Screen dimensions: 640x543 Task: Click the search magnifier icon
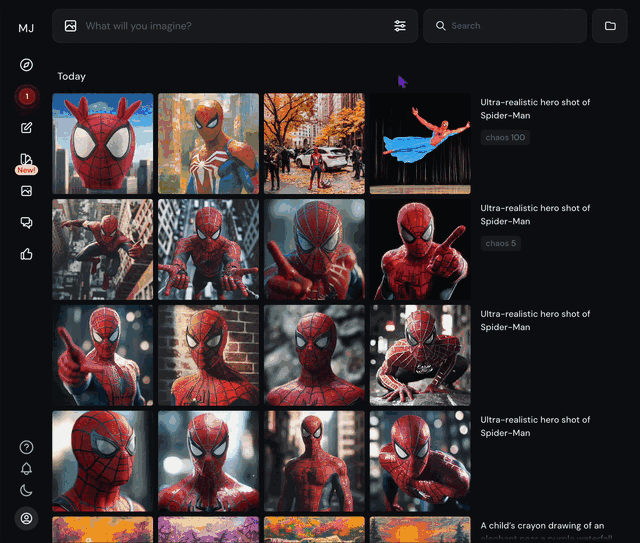[440, 26]
